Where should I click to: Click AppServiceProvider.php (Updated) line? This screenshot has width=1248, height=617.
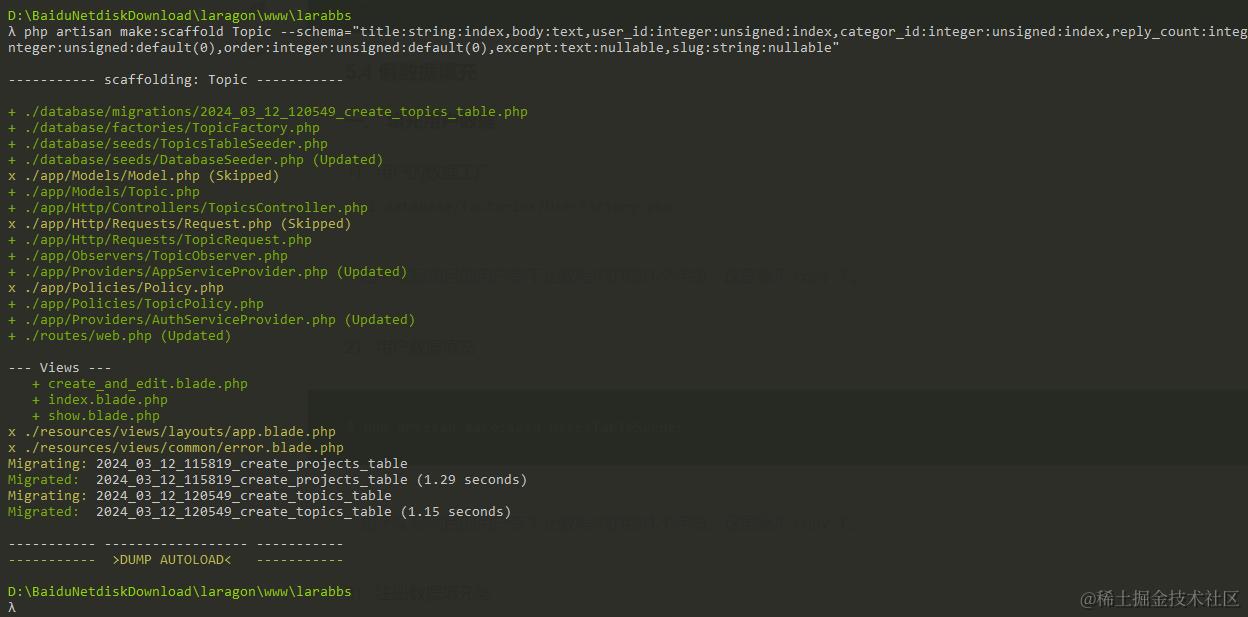[x=208, y=272]
